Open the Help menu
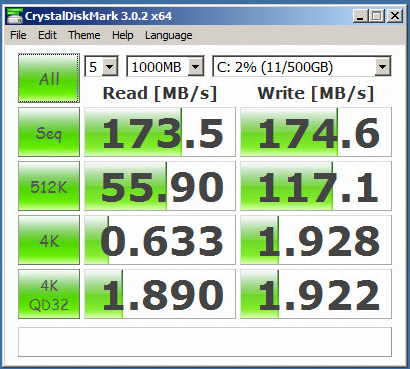This screenshot has width=410, height=369. (x=123, y=35)
